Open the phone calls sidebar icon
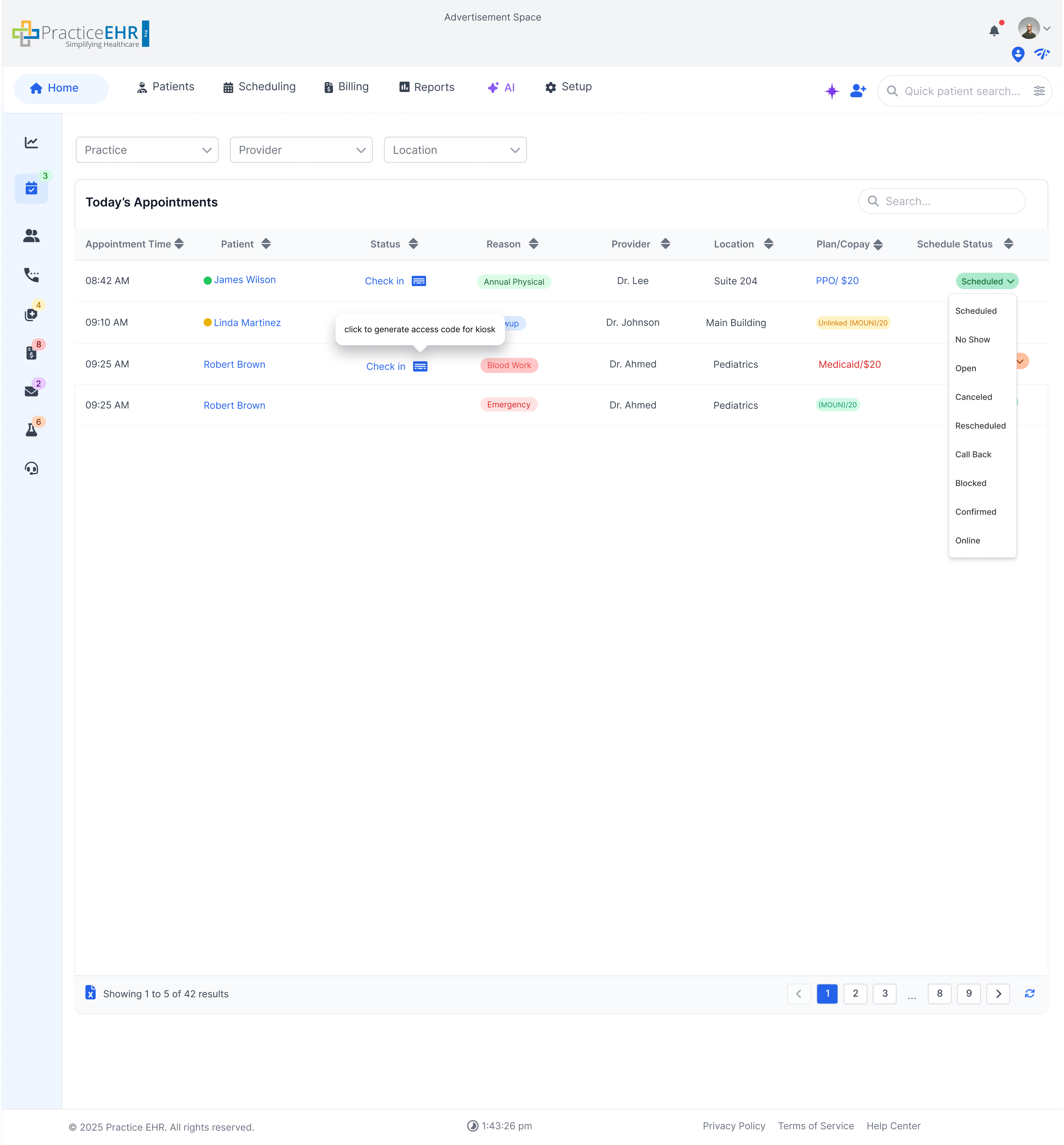Image resolution: width=1064 pixels, height=1145 pixels. 32,275
